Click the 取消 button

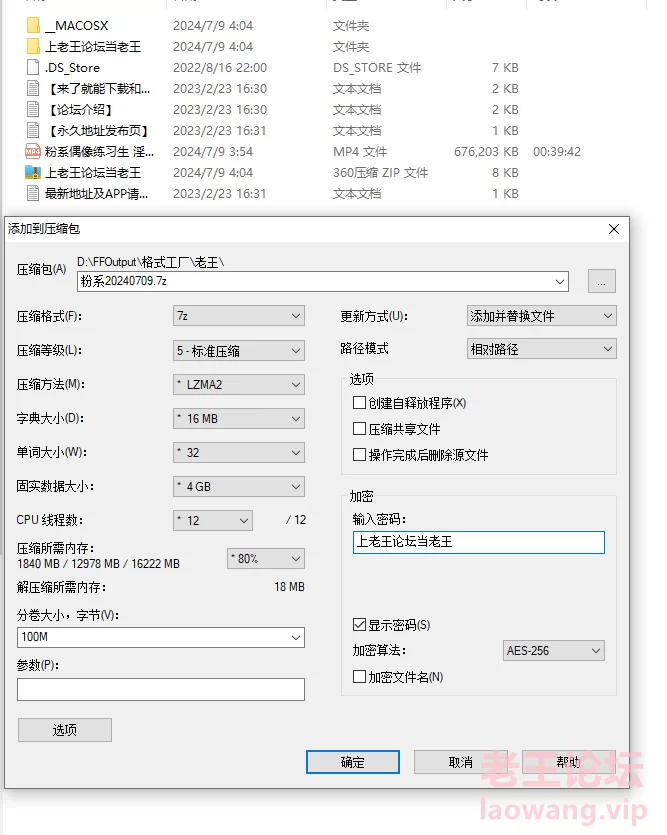point(460,762)
